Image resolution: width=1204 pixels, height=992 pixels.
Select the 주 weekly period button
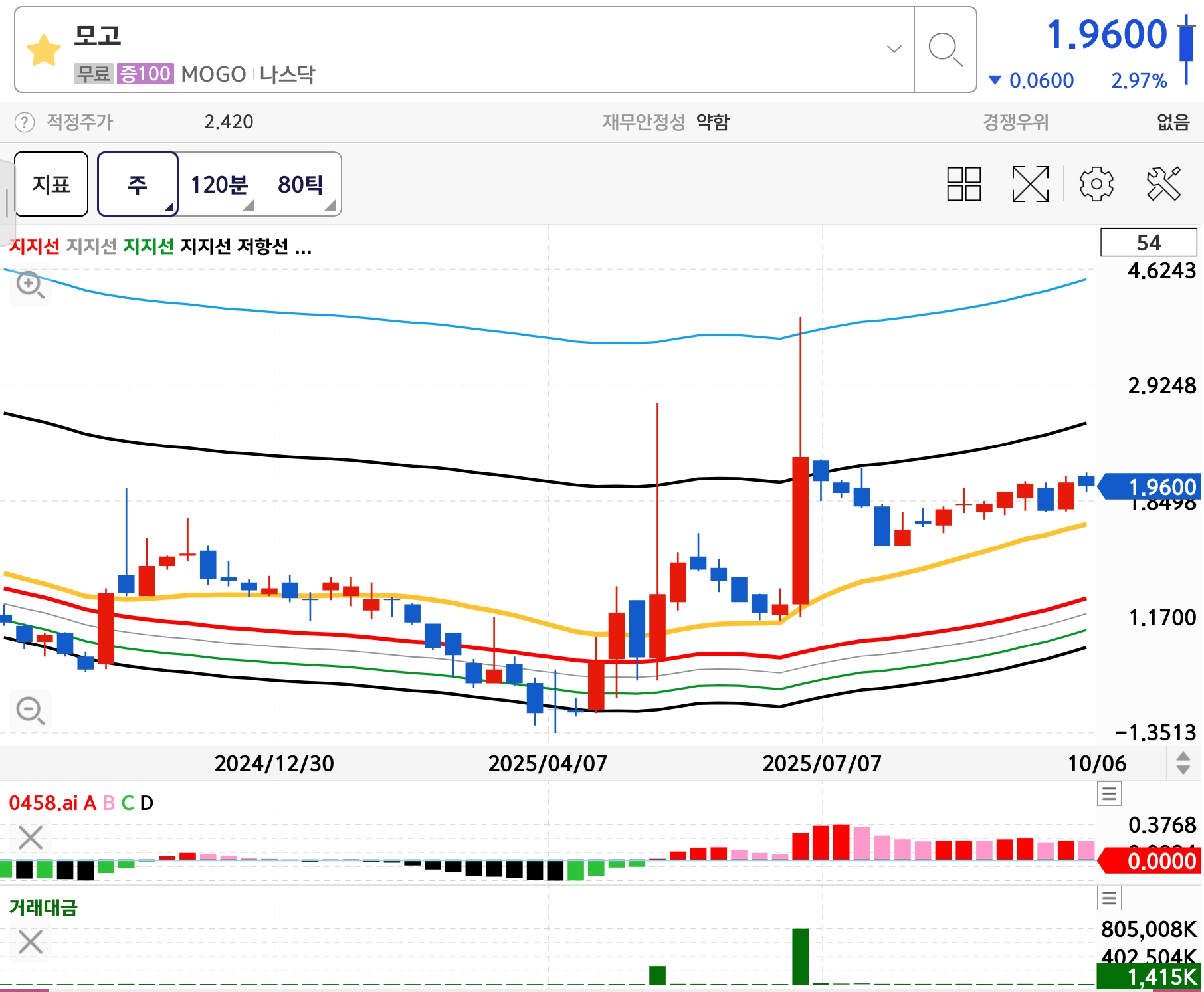click(138, 184)
